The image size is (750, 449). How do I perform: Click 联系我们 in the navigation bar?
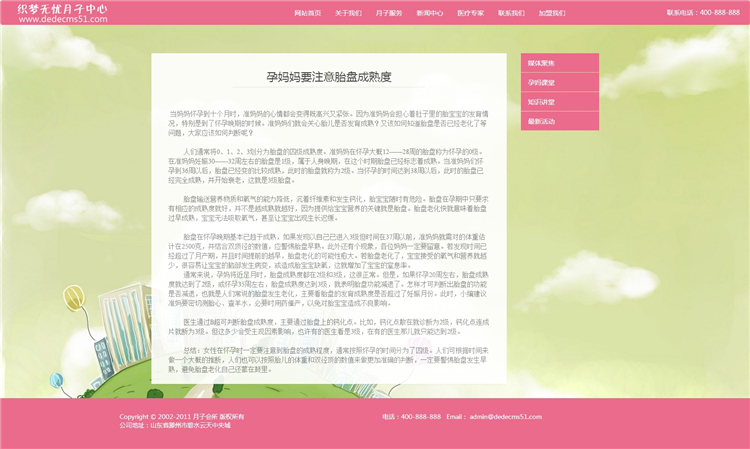click(511, 13)
